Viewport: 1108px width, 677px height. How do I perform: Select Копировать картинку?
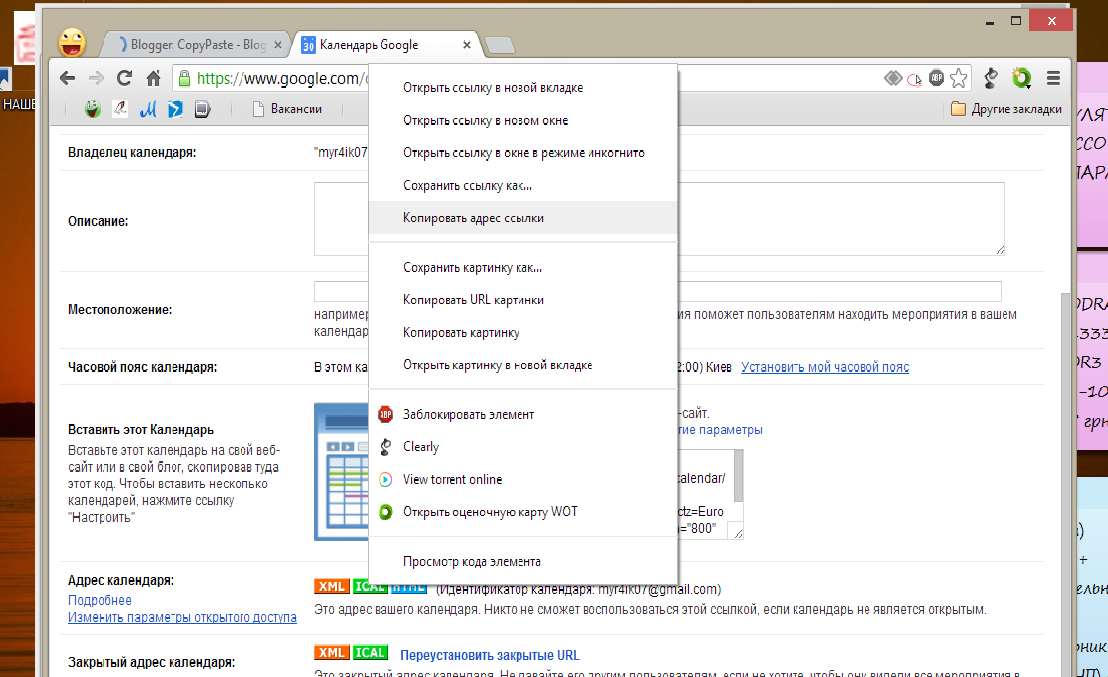pos(523,332)
